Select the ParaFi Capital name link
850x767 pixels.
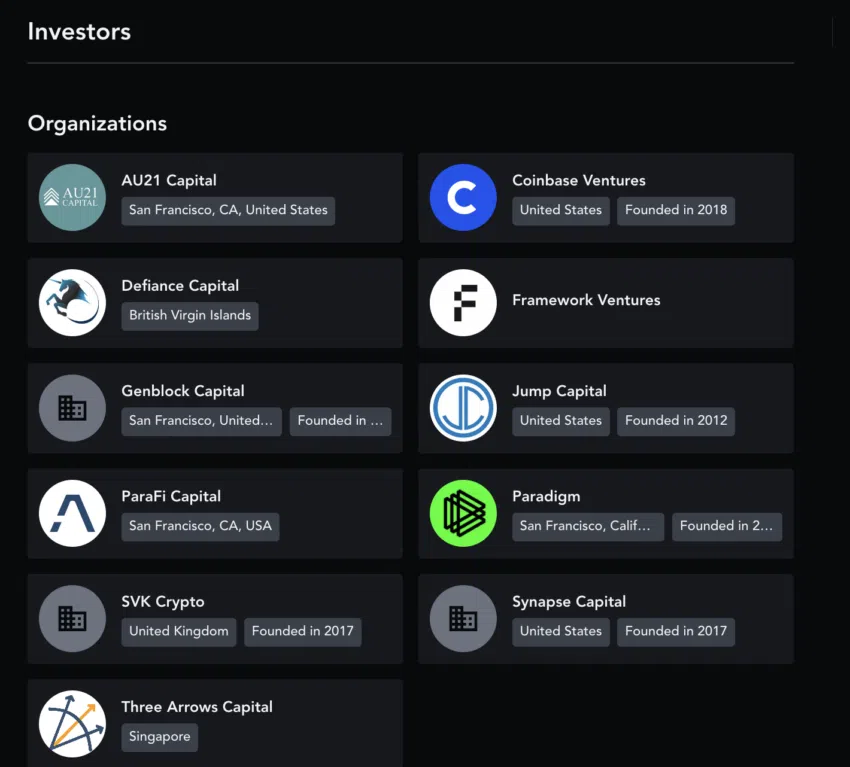tap(171, 496)
